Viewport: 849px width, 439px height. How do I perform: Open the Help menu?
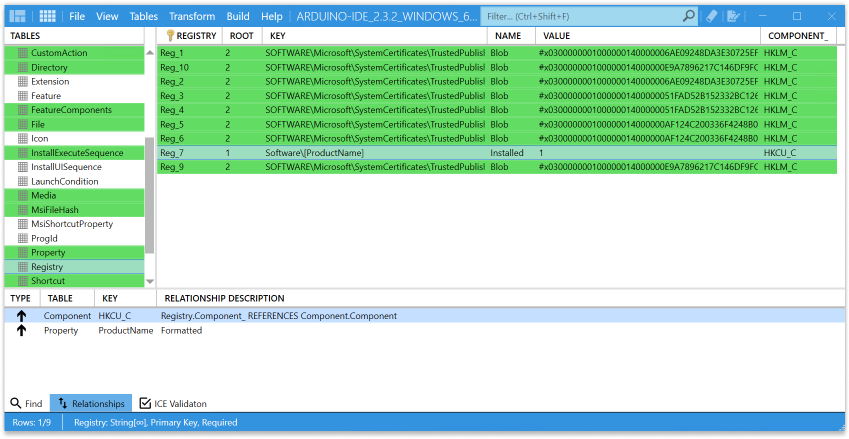click(272, 16)
